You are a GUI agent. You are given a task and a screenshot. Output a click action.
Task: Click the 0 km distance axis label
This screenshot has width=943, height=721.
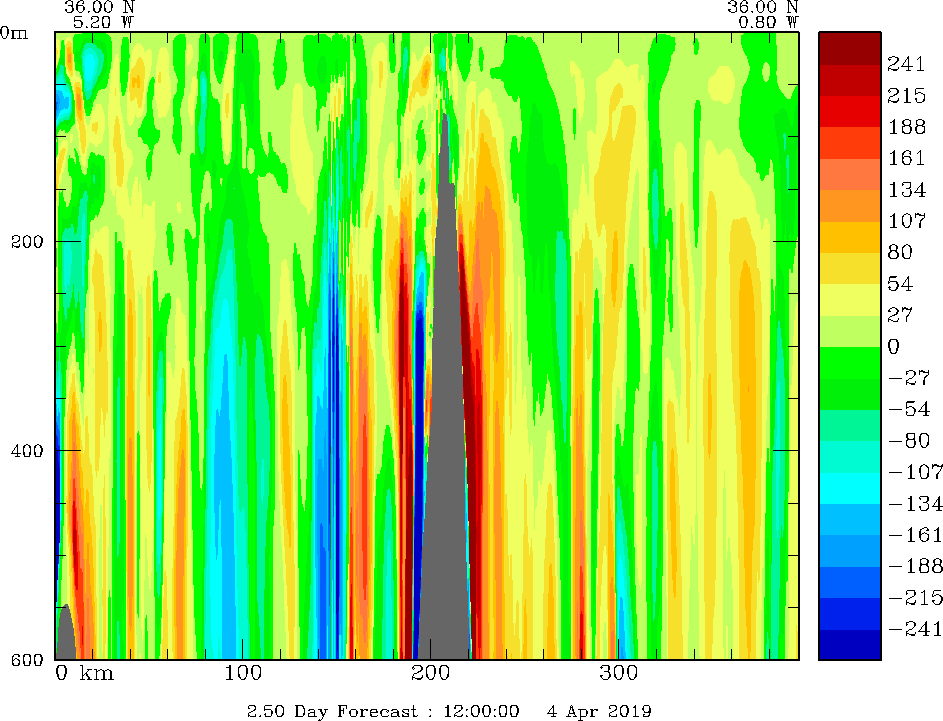[84, 672]
